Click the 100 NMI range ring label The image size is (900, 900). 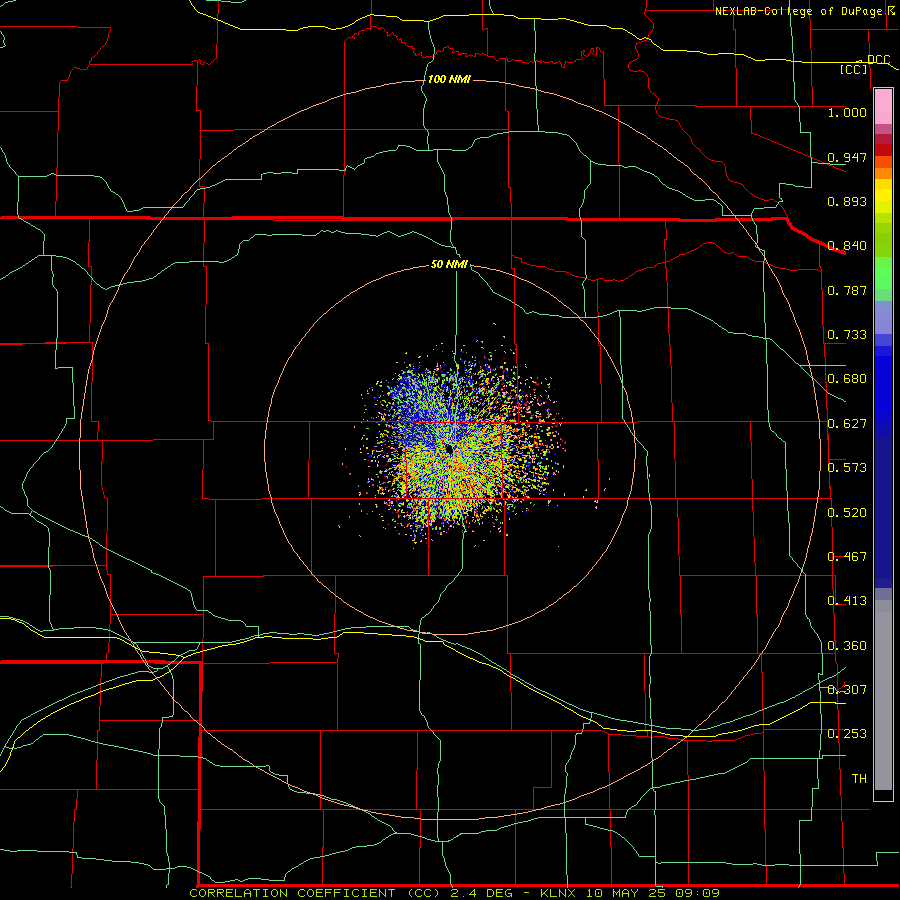449,79
